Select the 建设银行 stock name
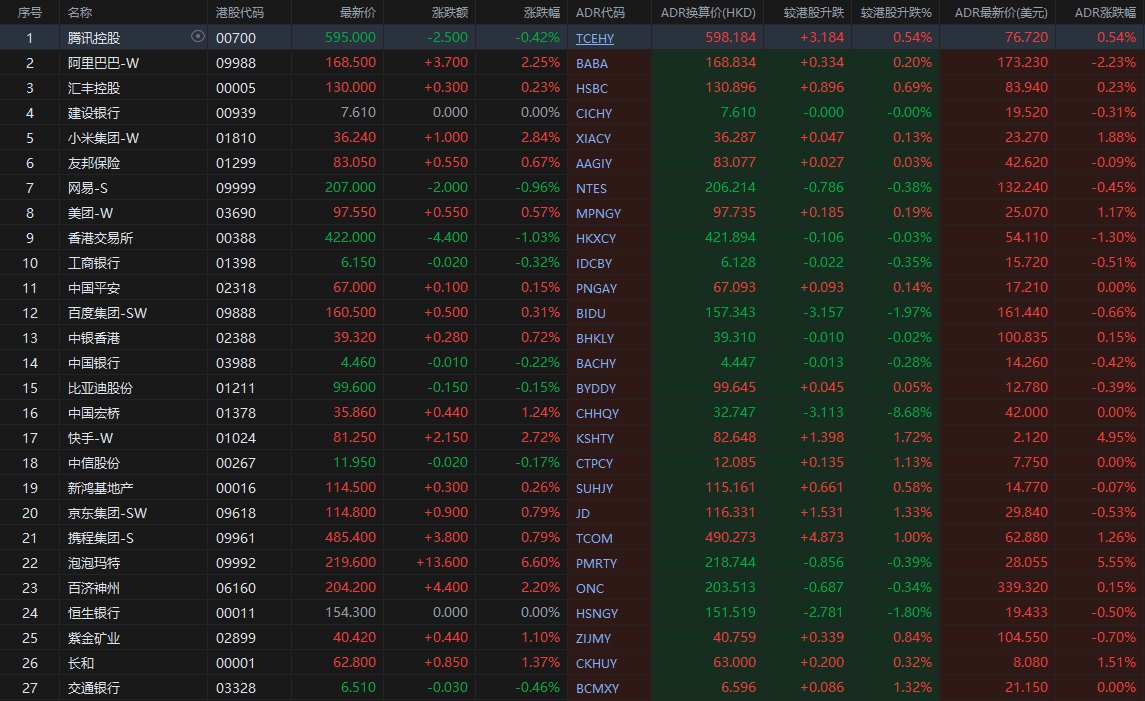 point(93,112)
